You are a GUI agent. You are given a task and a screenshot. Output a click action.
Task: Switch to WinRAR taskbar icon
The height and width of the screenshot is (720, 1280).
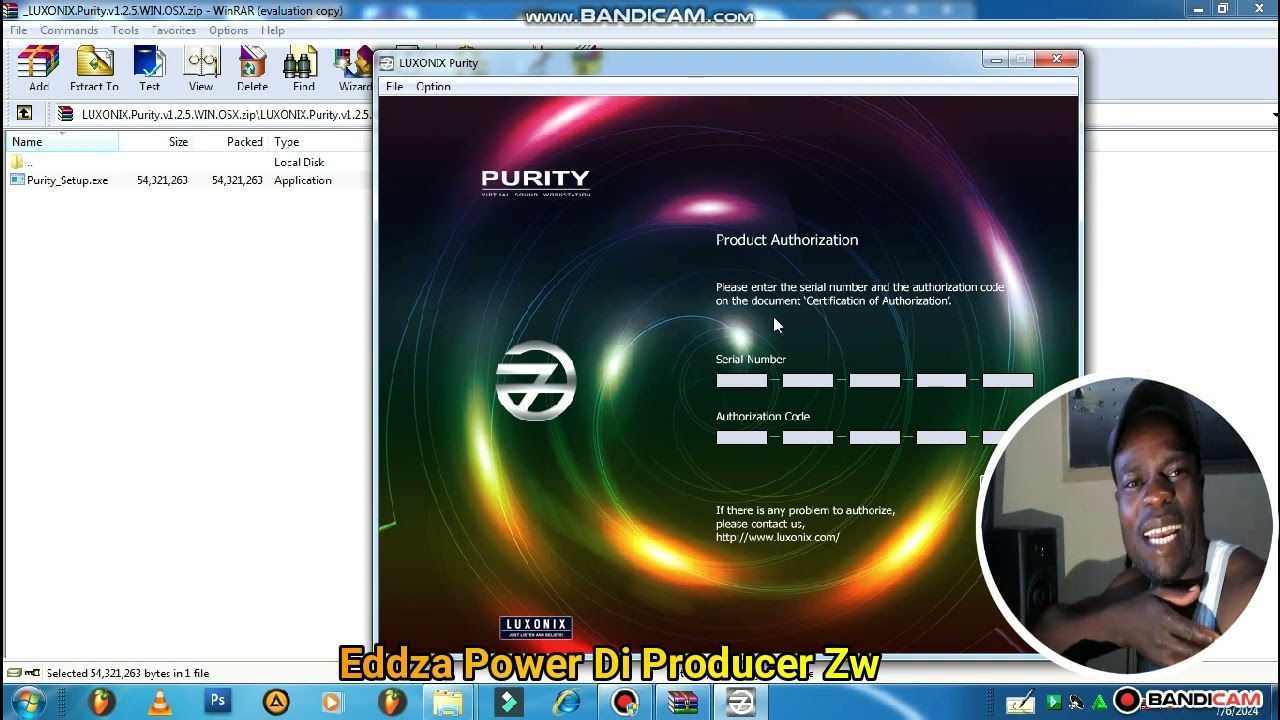point(683,702)
